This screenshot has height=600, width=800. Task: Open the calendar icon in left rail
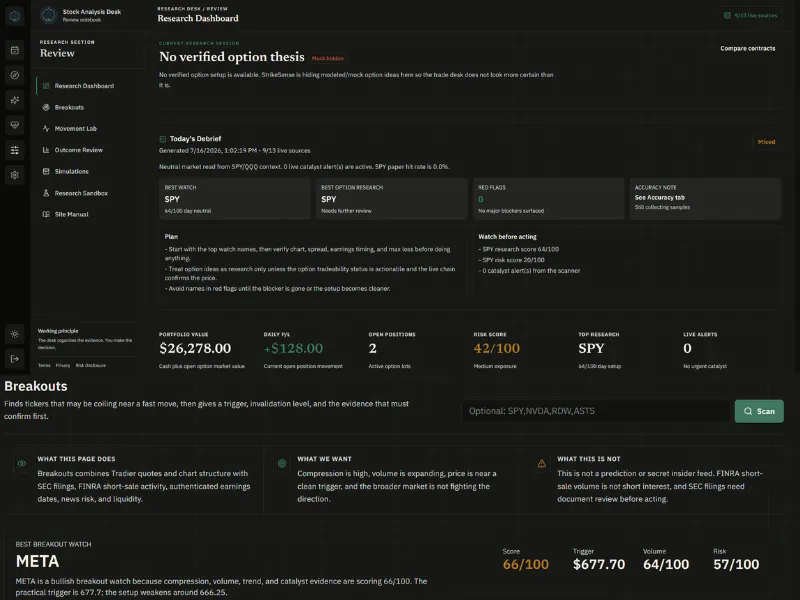coord(15,50)
